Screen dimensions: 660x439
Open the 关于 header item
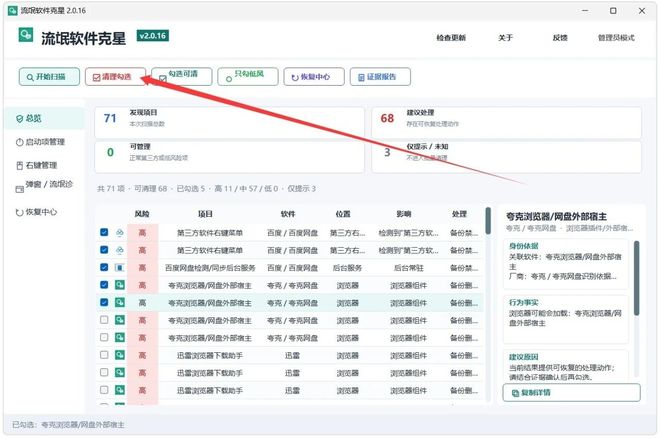506,38
